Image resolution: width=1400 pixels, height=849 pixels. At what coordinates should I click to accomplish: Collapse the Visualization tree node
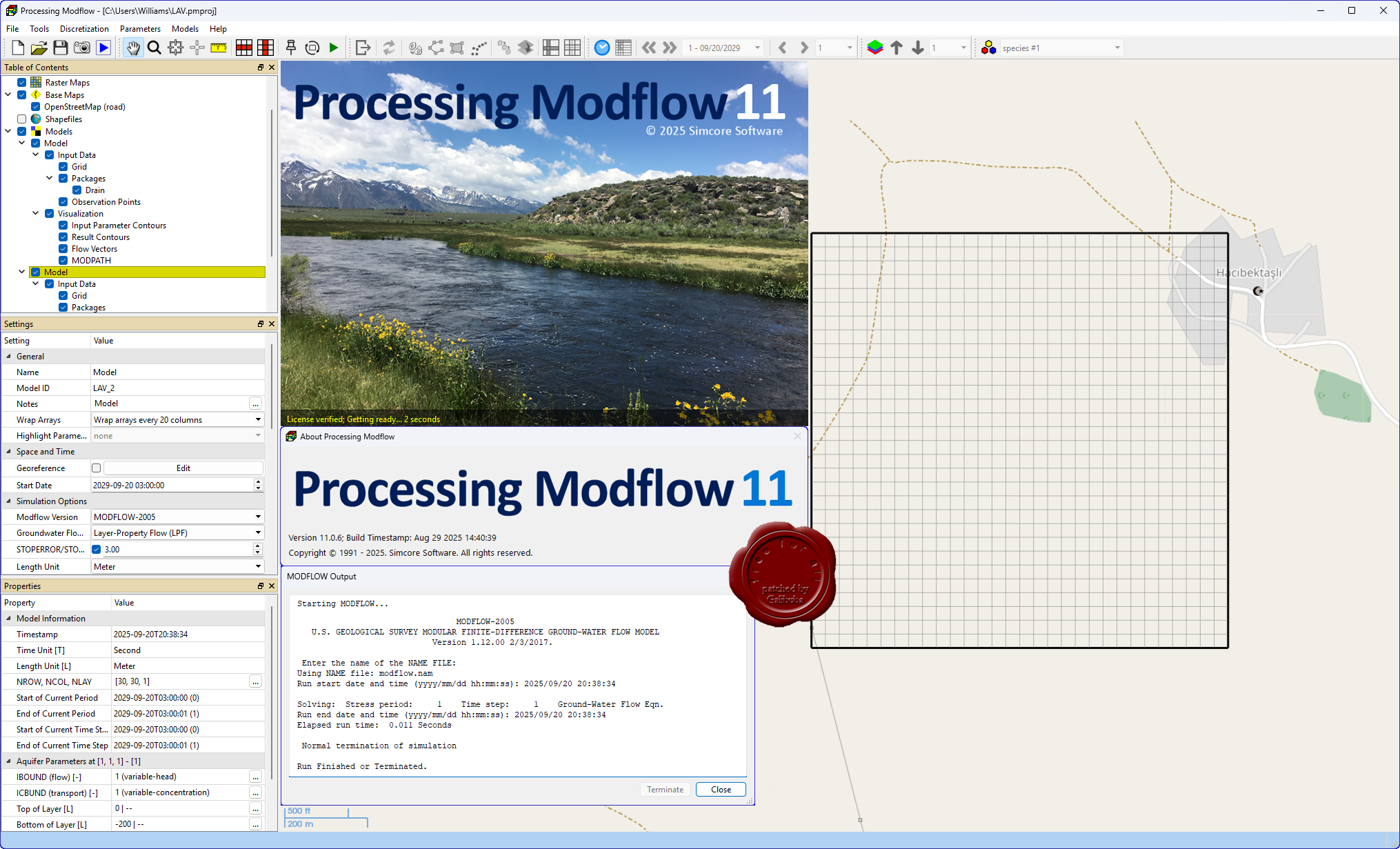[36, 214]
